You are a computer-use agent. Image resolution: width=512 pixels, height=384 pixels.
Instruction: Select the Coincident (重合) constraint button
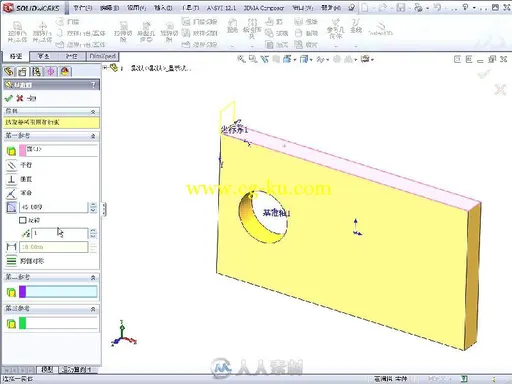11,193
